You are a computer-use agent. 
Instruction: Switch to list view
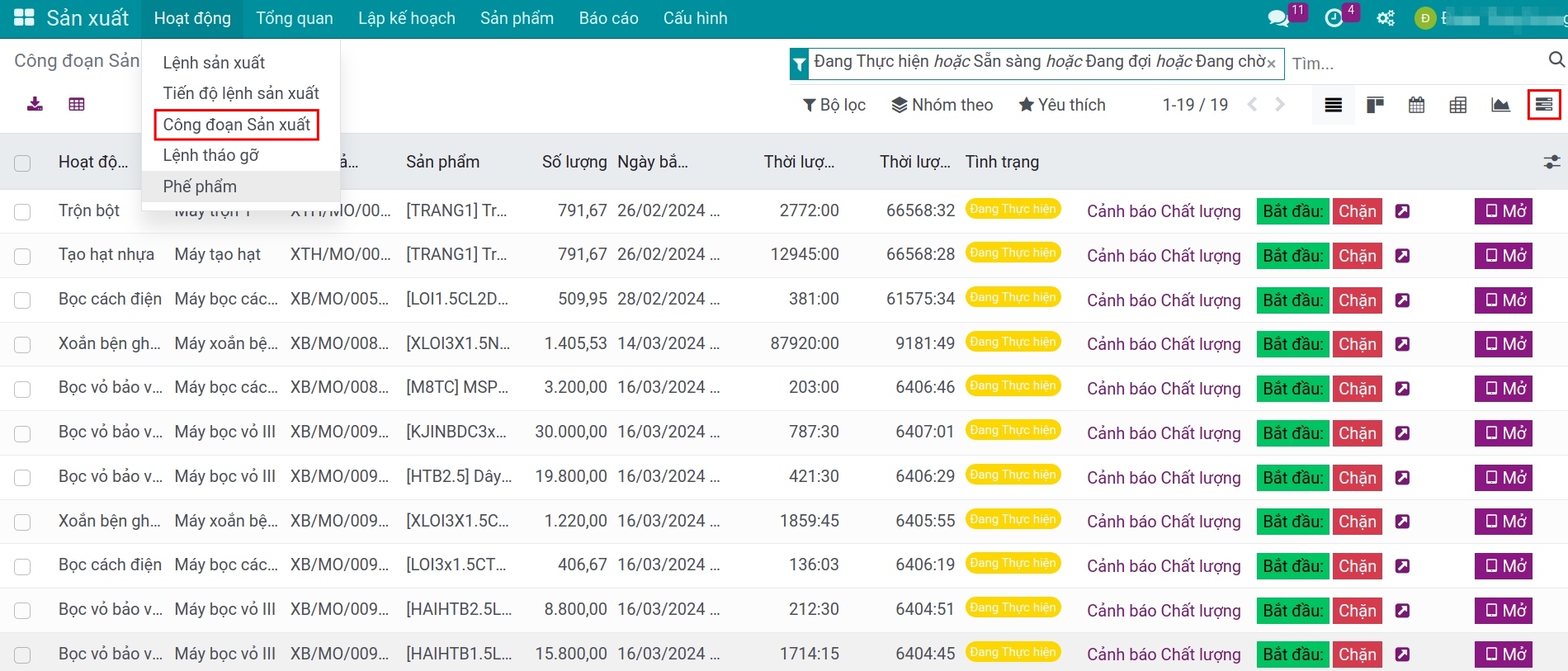click(x=1333, y=105)
